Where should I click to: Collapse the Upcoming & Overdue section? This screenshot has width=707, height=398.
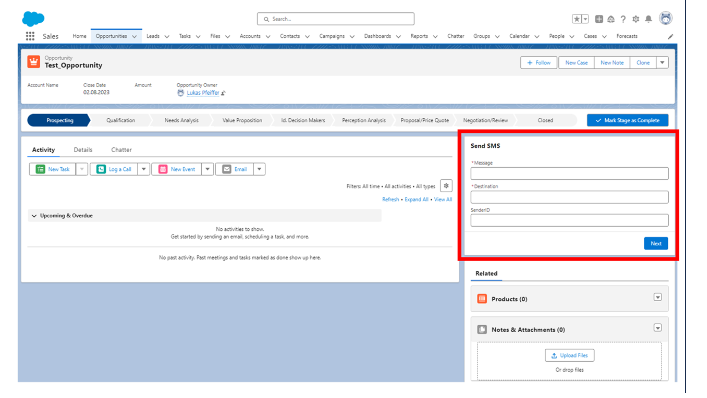[x=34, y=216]
